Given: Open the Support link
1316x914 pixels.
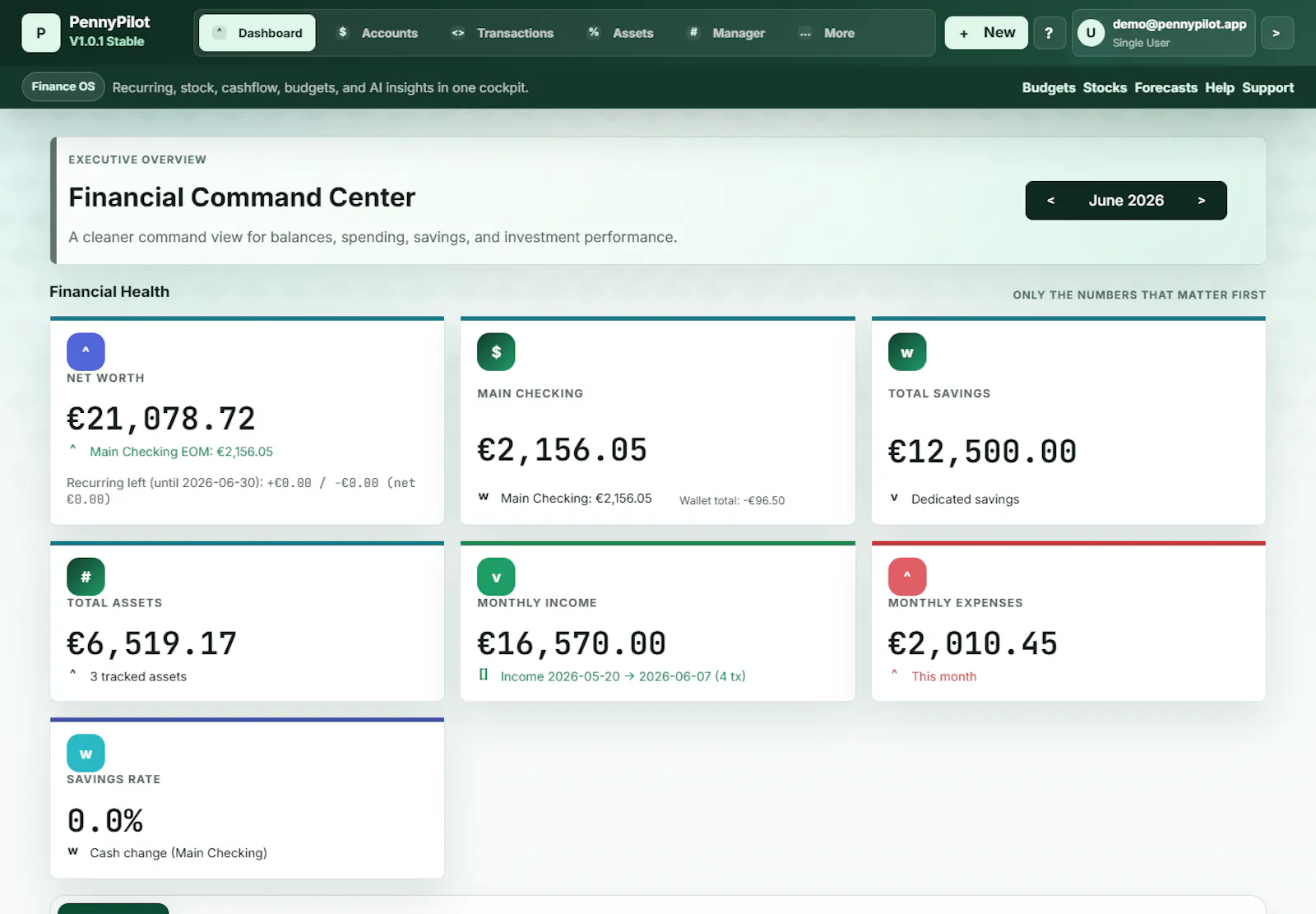Looking at the screenshot, I should (1267, 87).
